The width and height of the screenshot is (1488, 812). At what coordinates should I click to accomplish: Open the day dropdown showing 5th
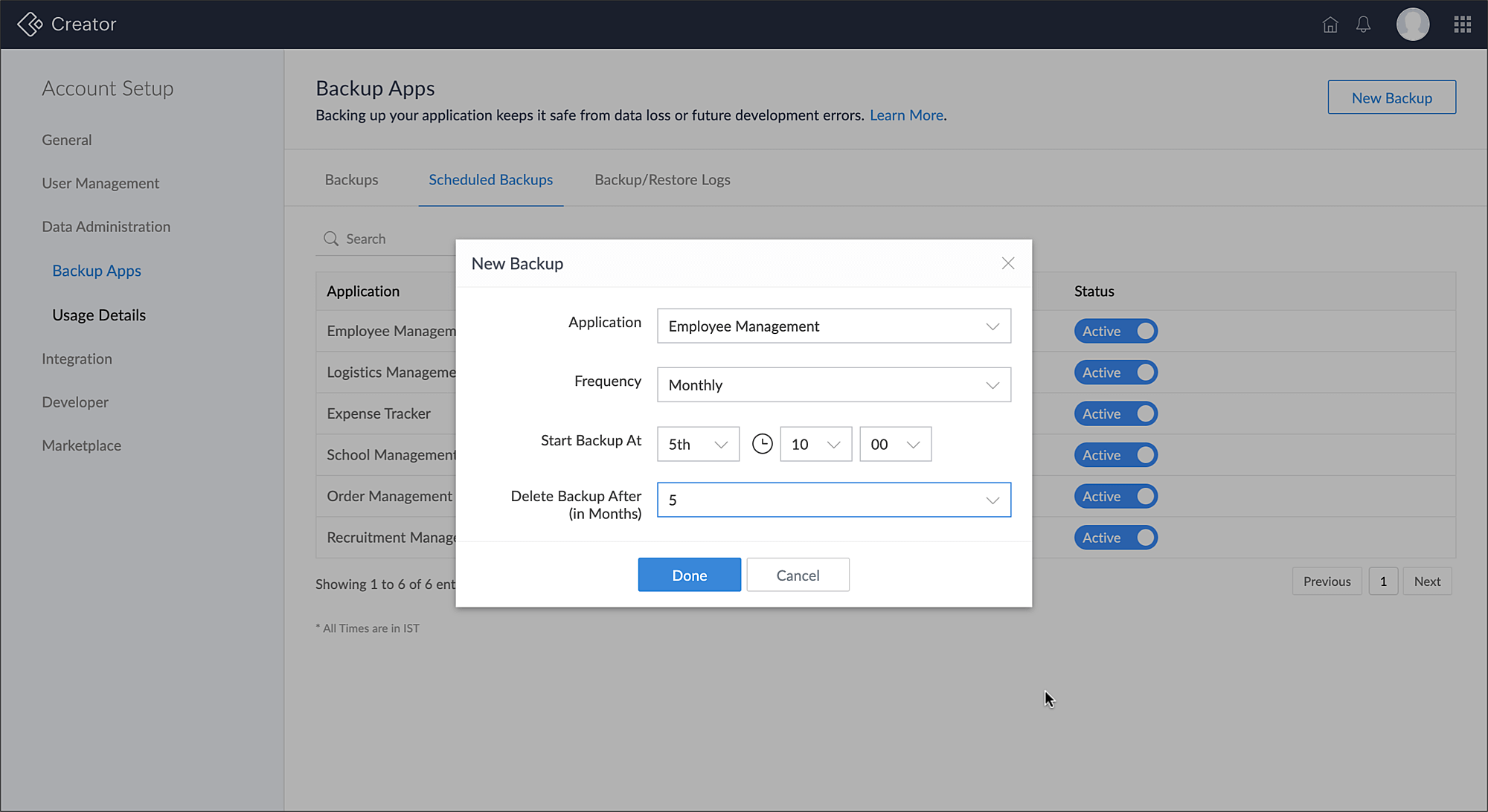click(698, 444)
